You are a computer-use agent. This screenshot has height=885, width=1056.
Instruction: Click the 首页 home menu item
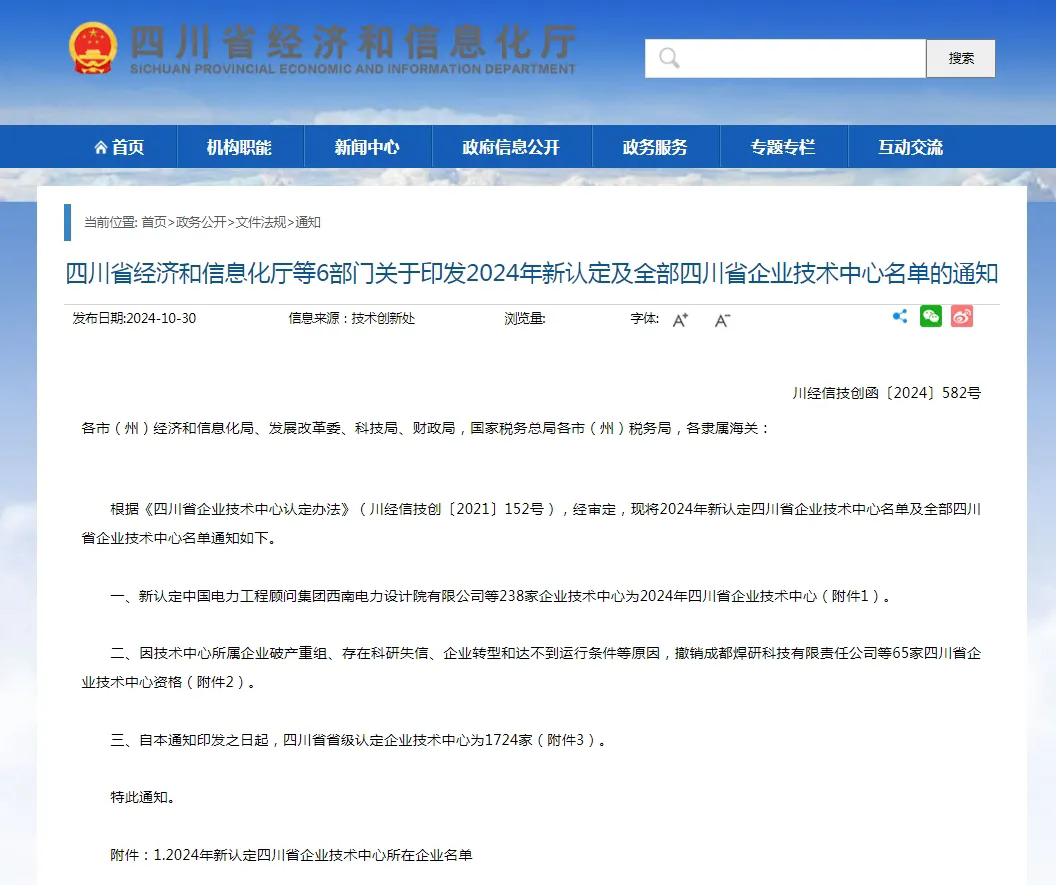[x=119, y=147]
